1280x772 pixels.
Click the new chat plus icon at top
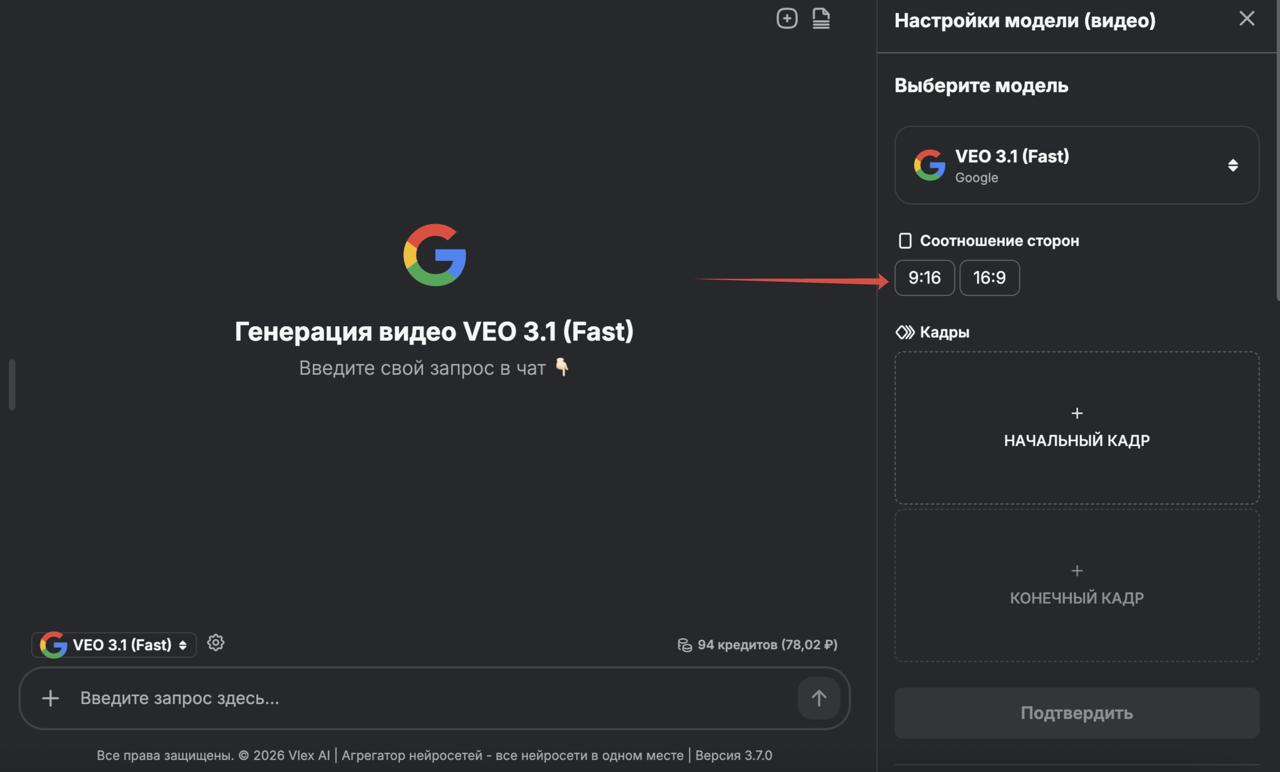[787, 18]
